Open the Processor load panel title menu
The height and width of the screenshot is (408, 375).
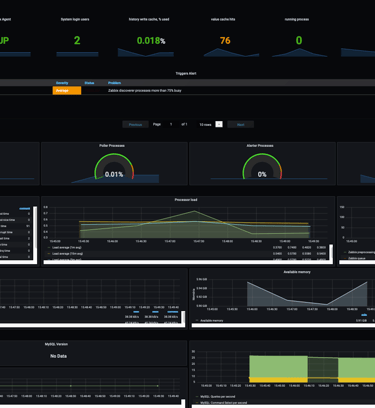186,200
